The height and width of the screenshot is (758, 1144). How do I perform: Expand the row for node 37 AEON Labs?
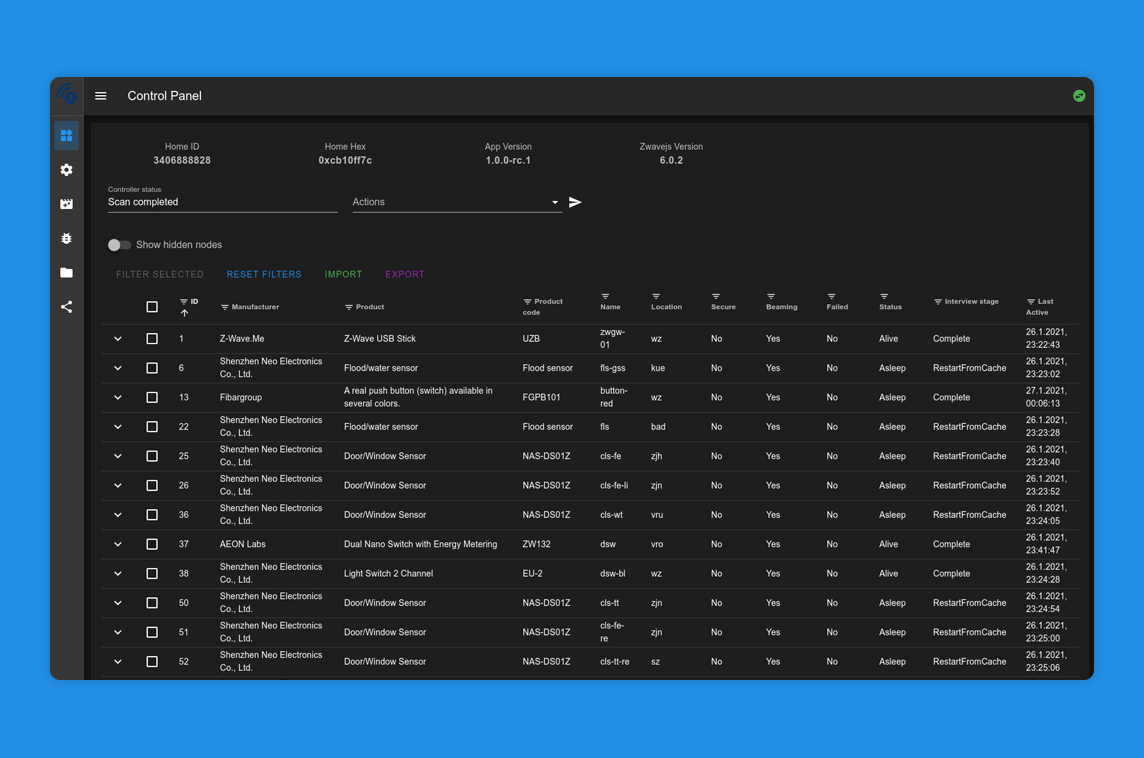[x=117, y=544]
